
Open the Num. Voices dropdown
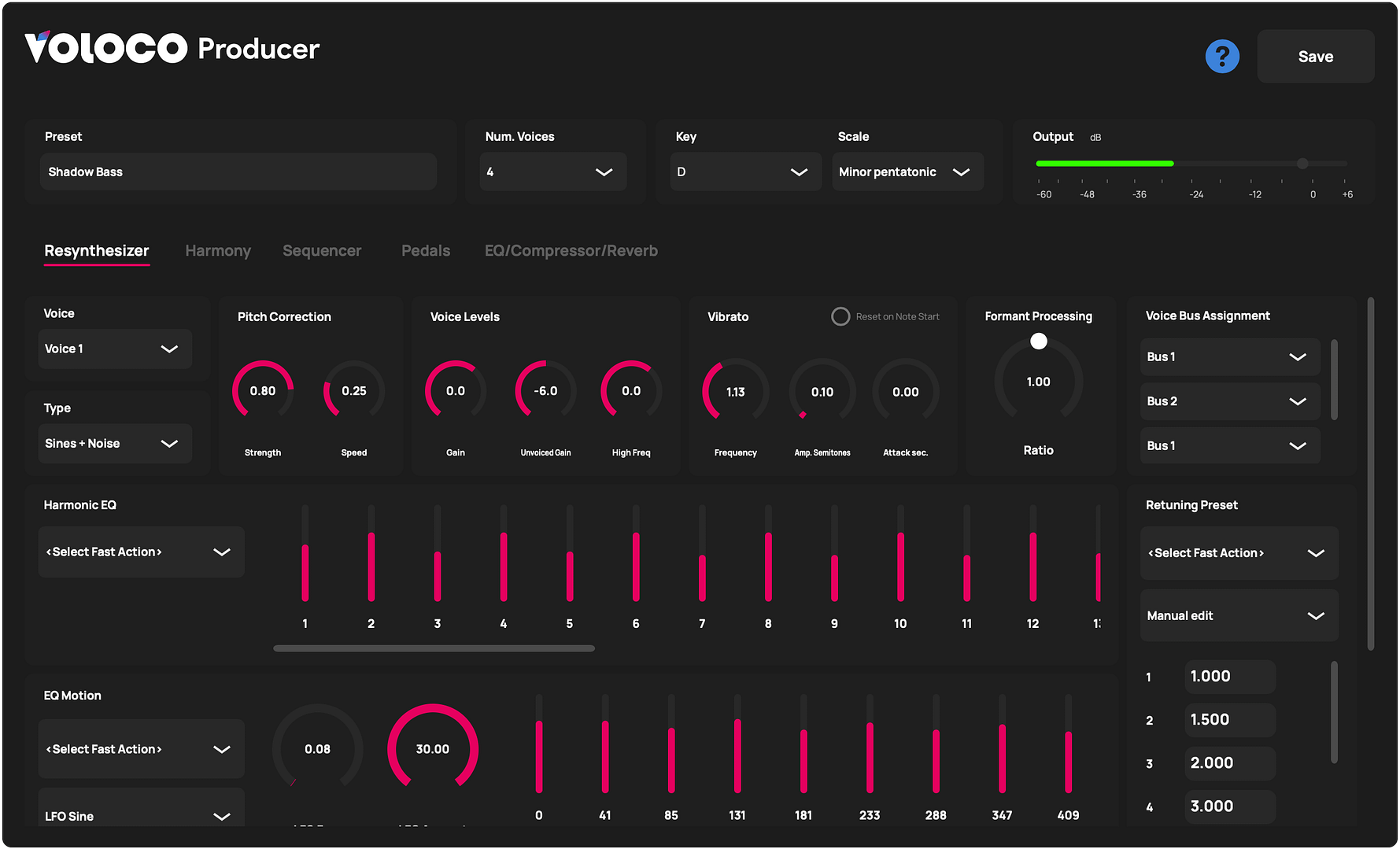pyautogui.click(x=552, y=172)
